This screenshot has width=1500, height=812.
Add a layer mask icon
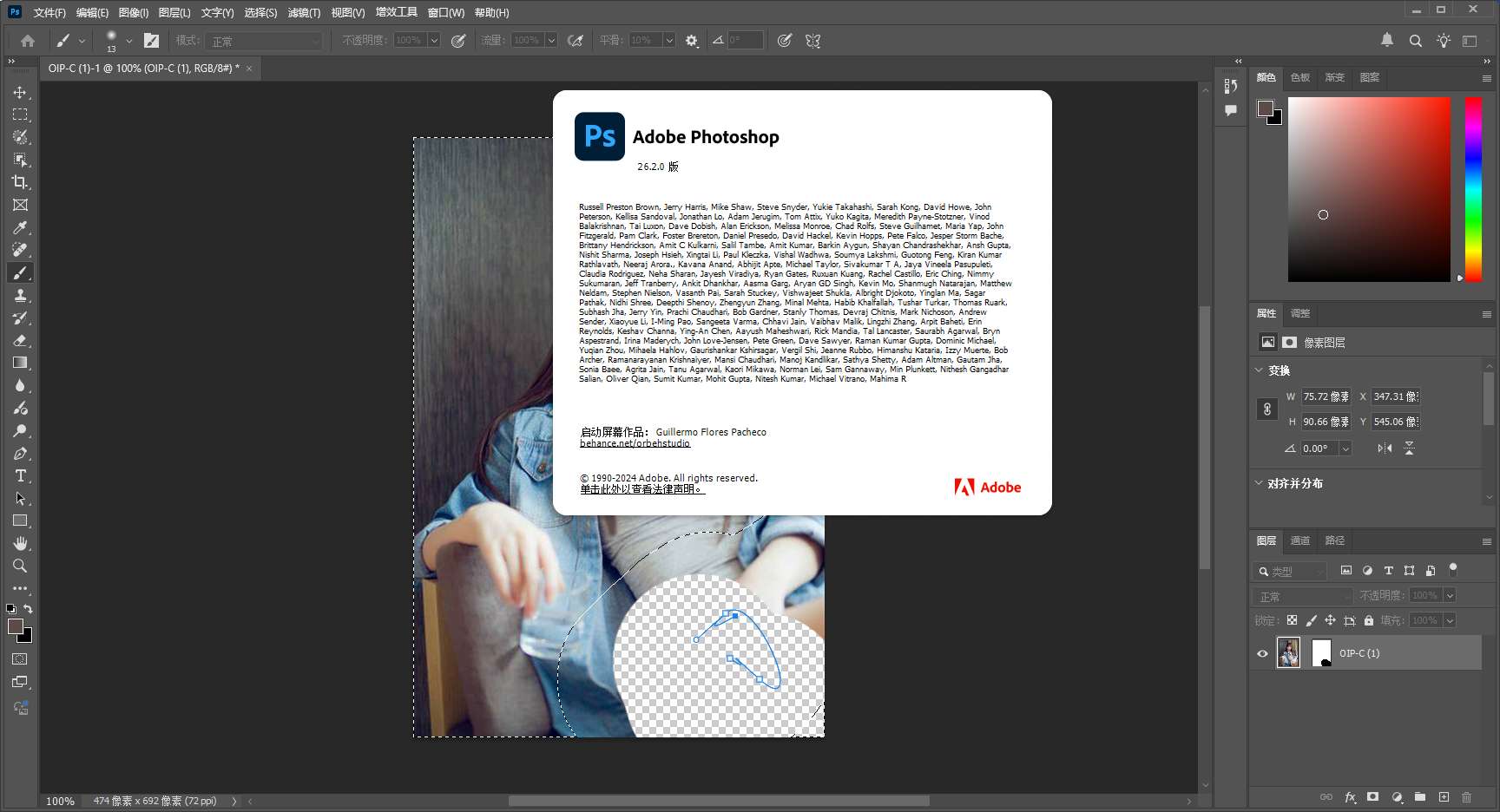pos(1372,796)
